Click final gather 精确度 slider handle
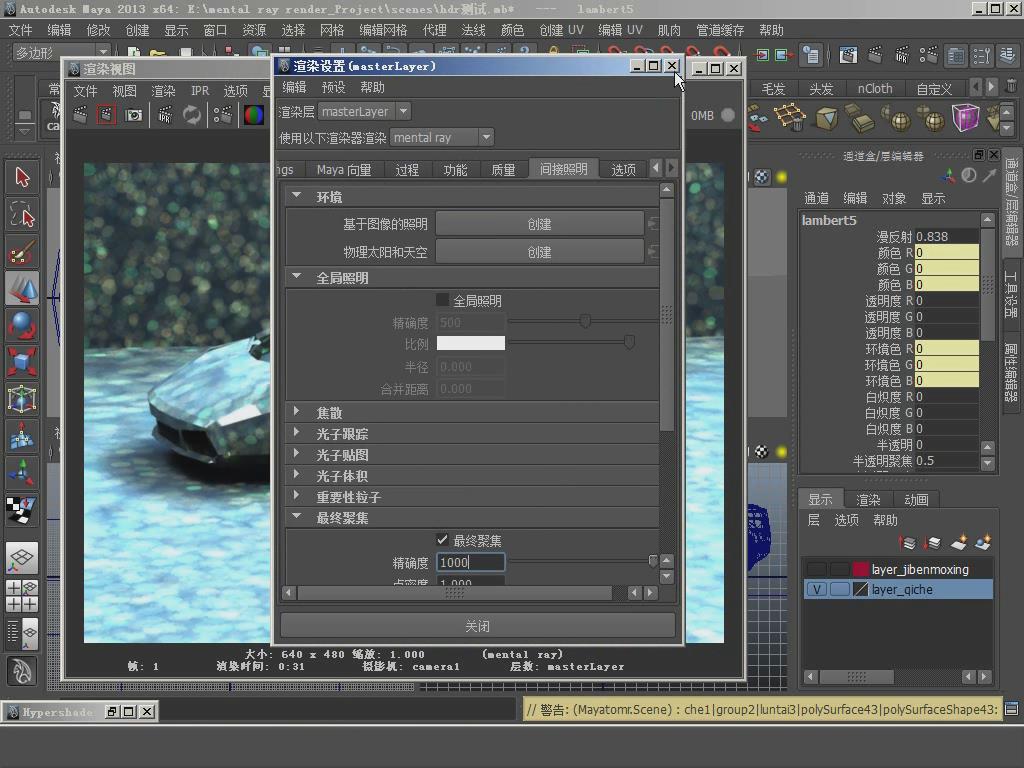Screen dimensions: 1024x768 pyautogui.click(x=652, y=562)
